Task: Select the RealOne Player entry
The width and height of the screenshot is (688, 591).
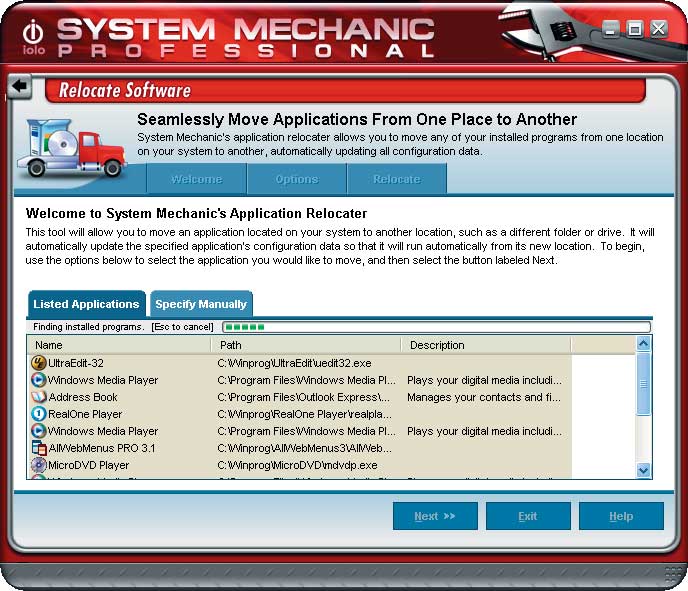Action: 85,414
